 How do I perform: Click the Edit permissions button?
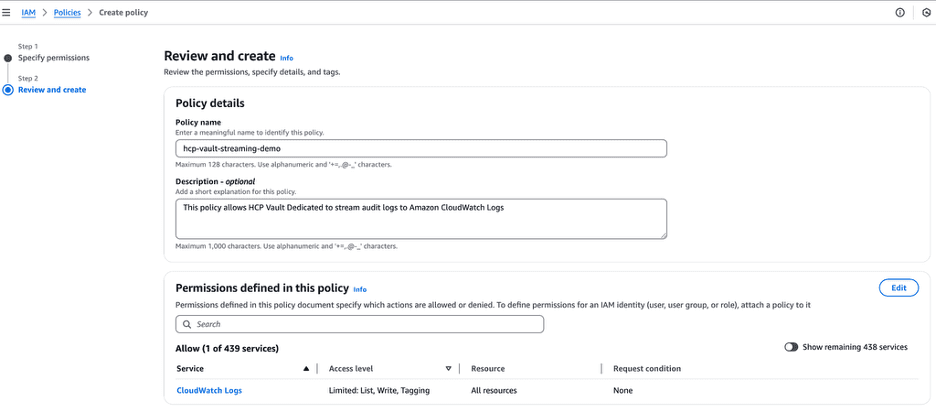(898, 288)
